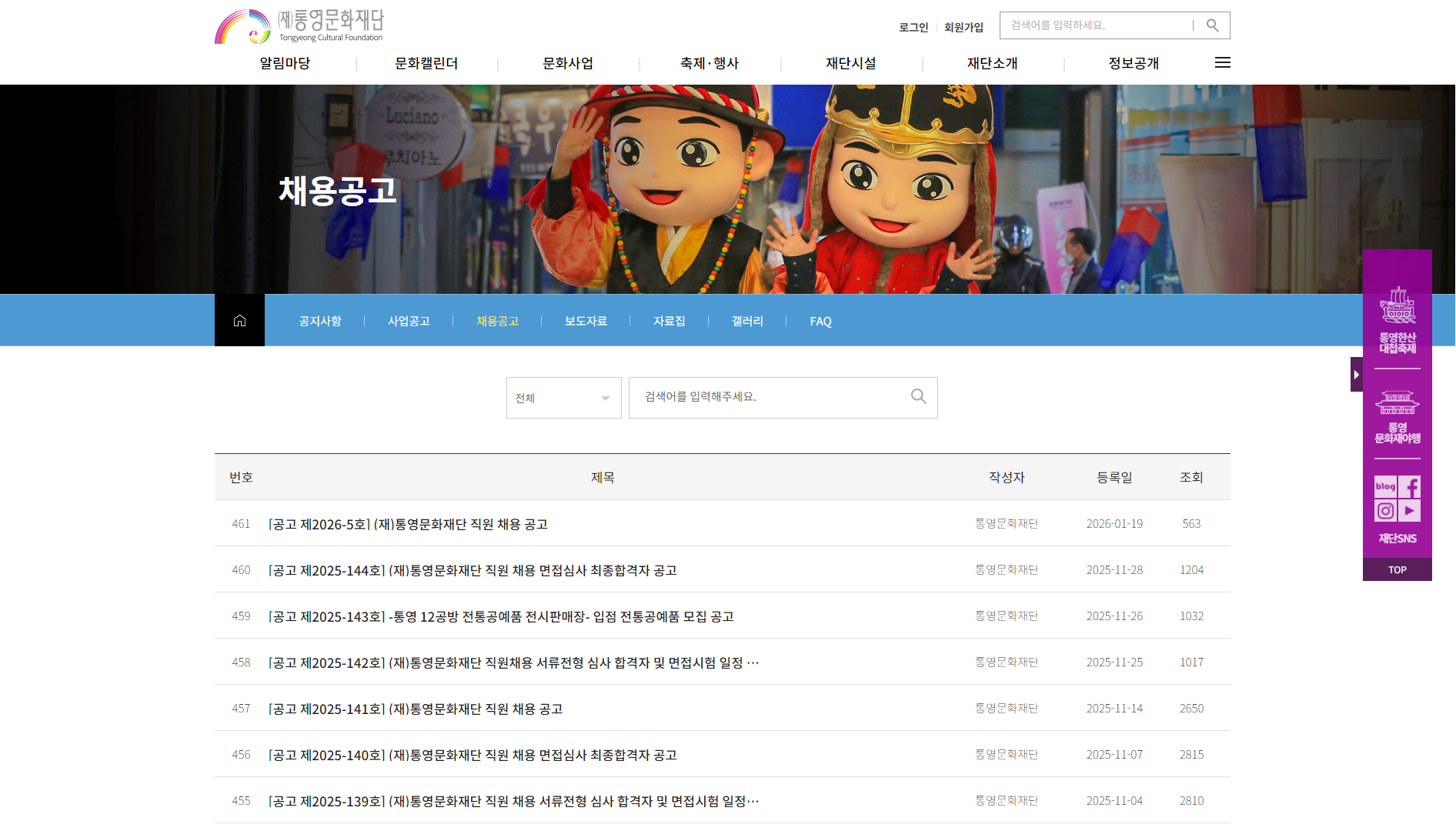Click the 로그인 link

point(913,27)
